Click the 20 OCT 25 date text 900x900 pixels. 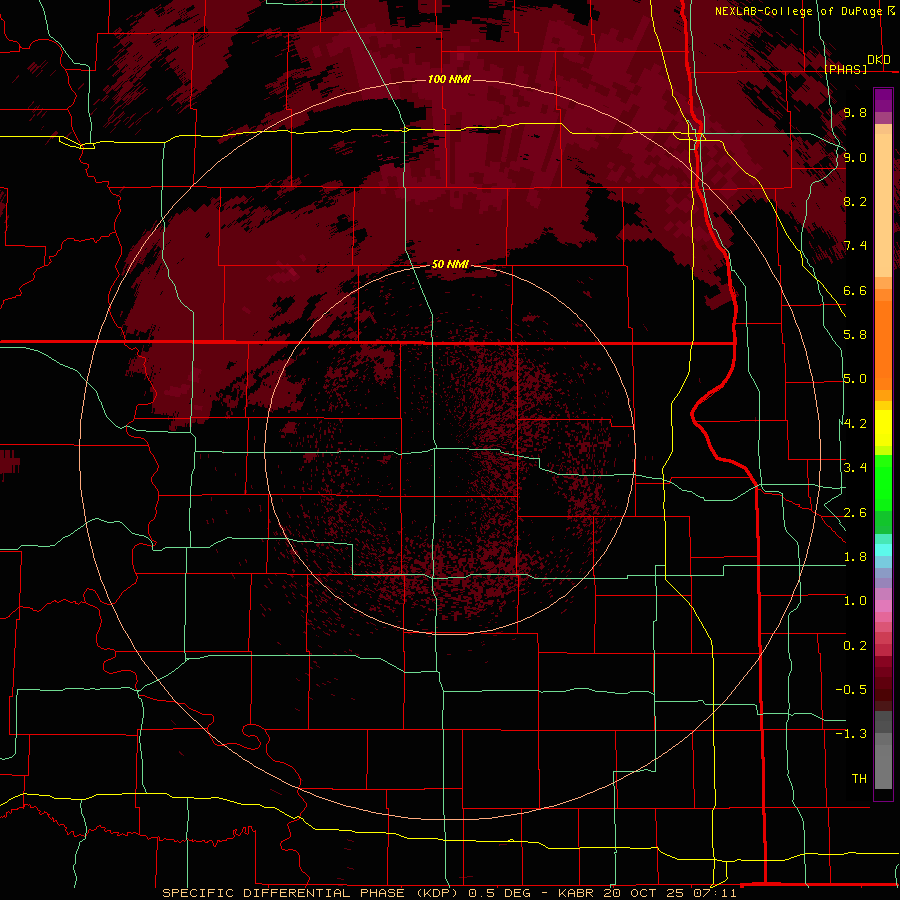pyautogui.click(x=642, y=893)
